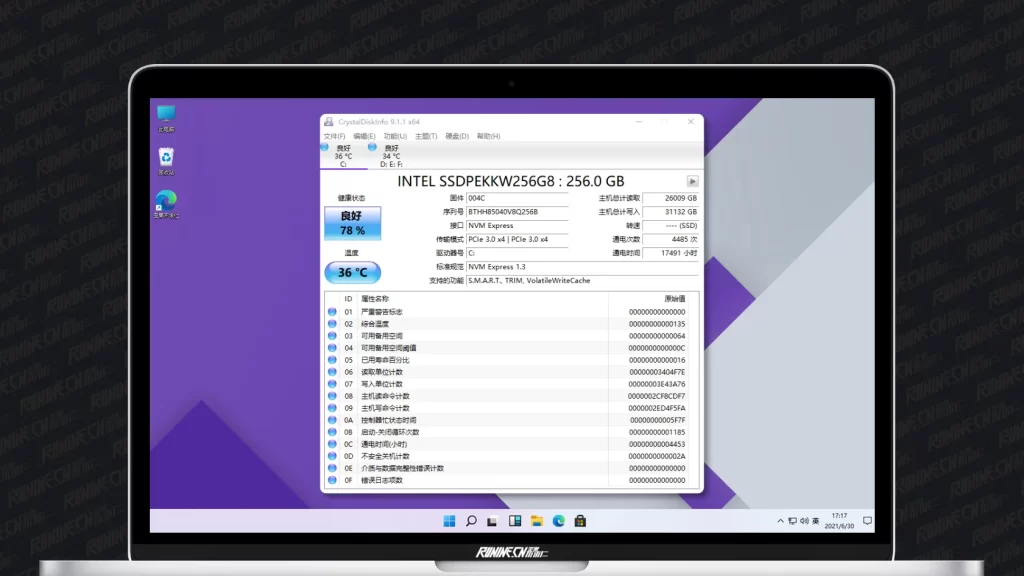Open Microsoft Store from the taskbar

[x=580, y=521]
